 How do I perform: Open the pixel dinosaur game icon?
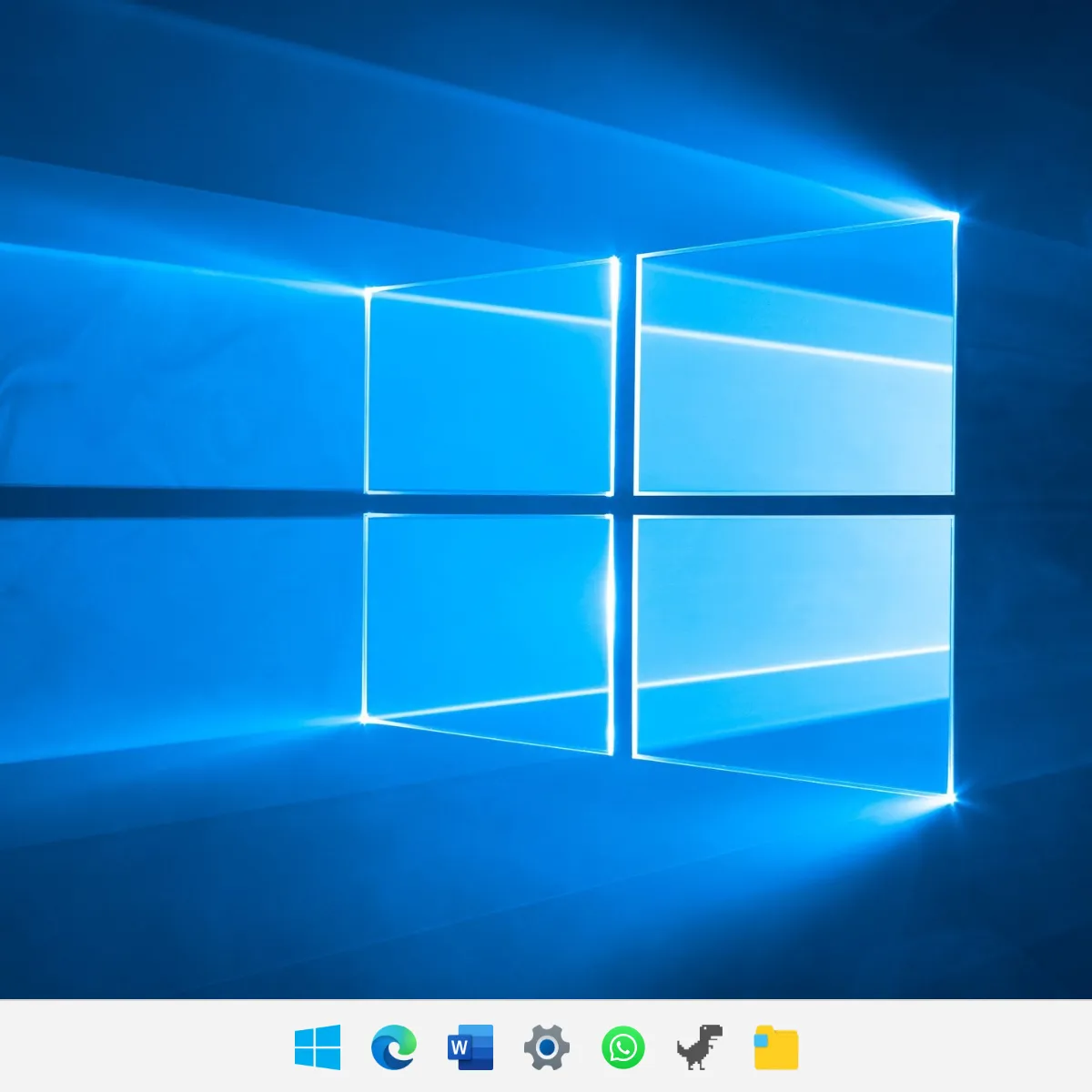click(700, 1047)
